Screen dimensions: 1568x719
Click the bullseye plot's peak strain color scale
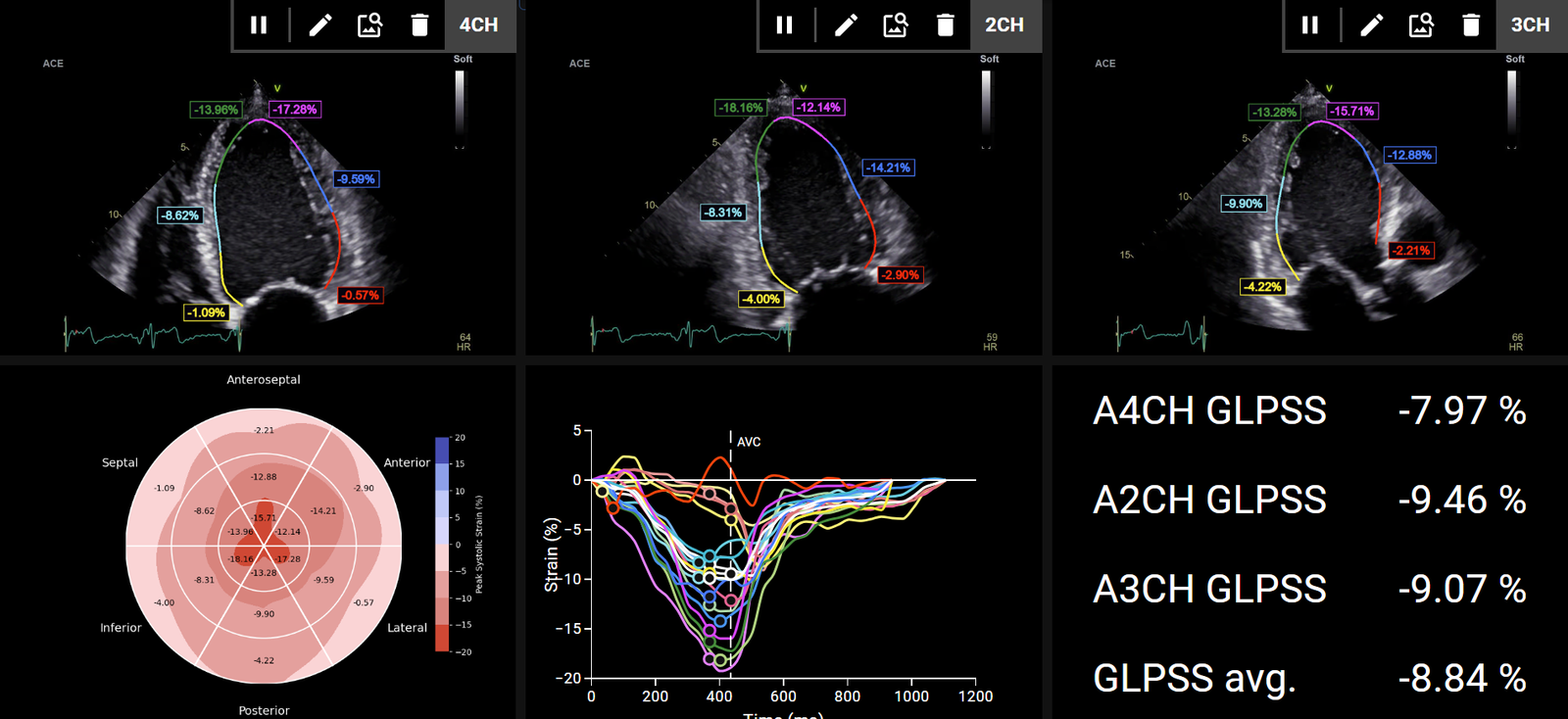(x=442, y=545)
